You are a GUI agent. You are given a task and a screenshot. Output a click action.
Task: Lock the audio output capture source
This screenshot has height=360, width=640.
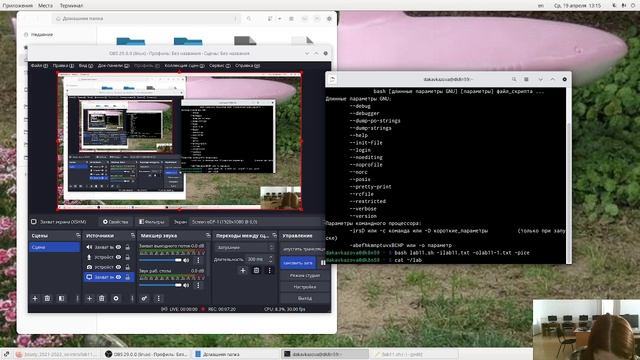click(x=128, y=247)
